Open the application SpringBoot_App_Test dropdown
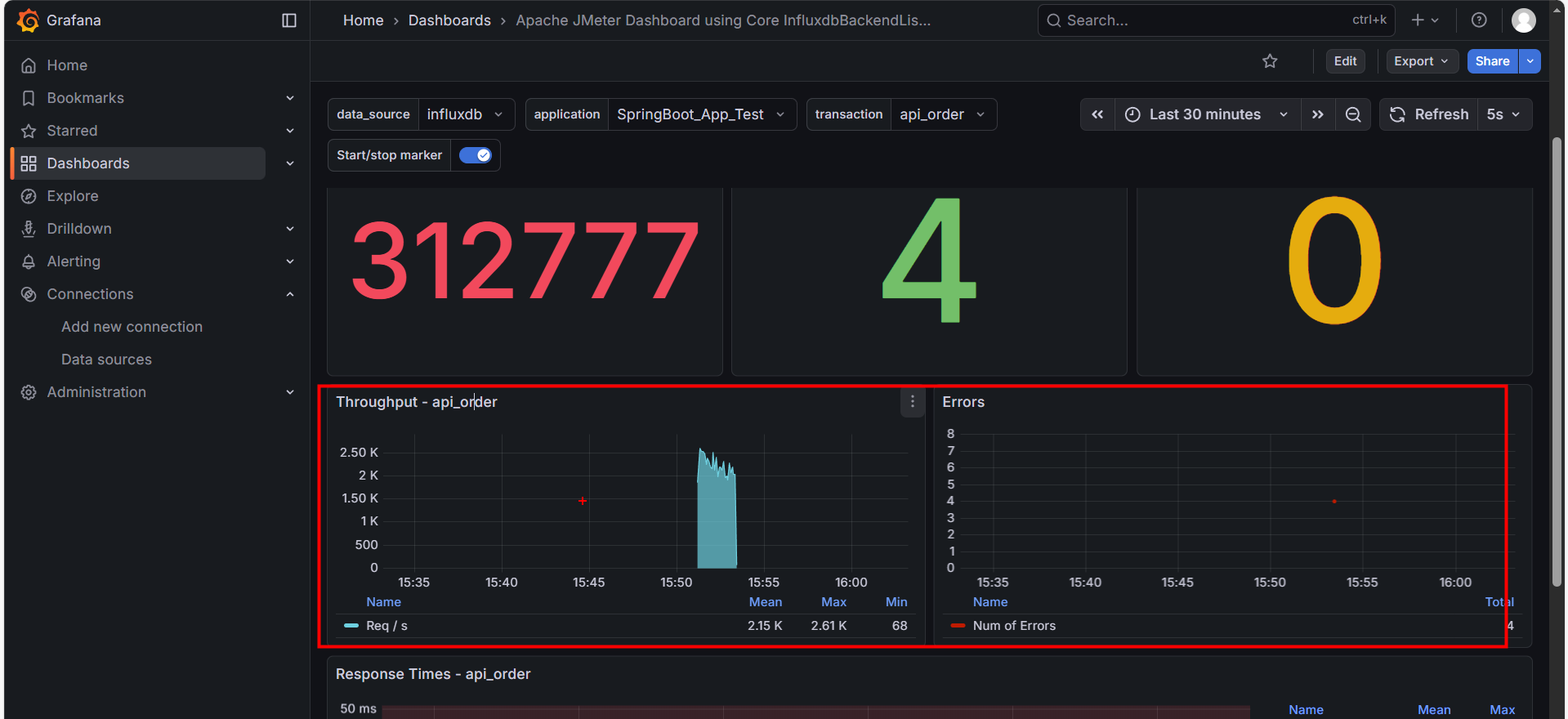 700,114
